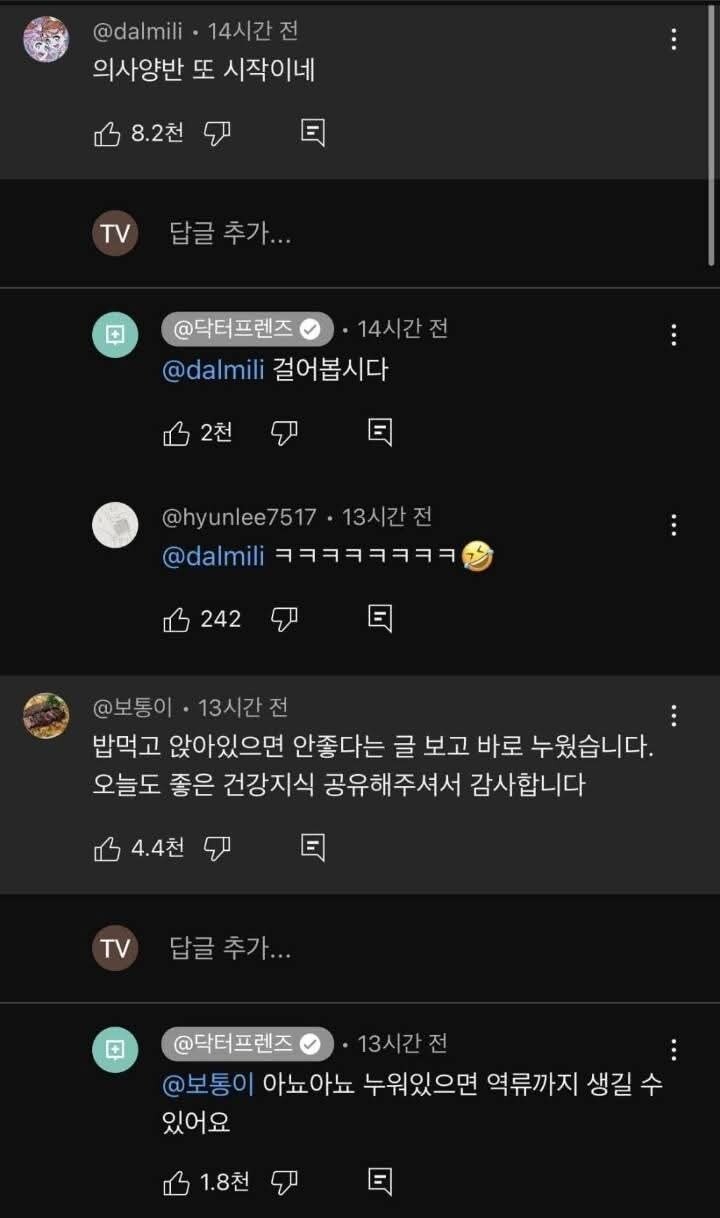The image size is (720, 1218).
Task: Open options menu for @hyunlee7517 reply
Action: coord(674,525)
